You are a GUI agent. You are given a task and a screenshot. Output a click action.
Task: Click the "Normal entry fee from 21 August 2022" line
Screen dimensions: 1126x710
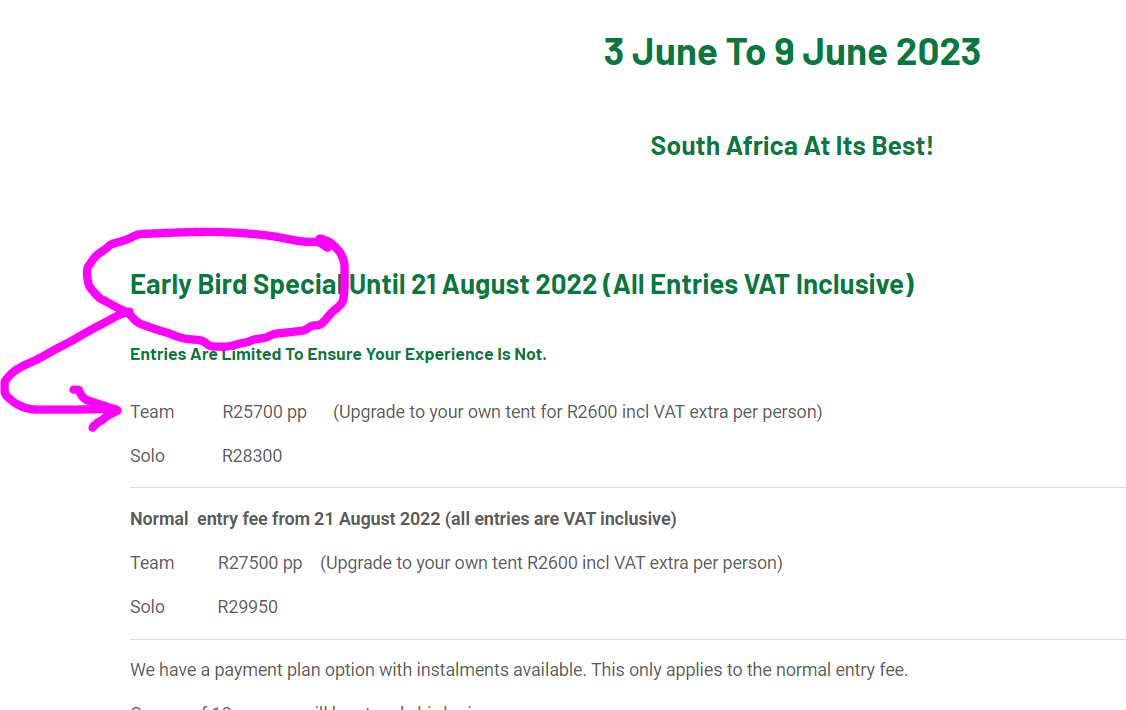[x=403, y=519]
